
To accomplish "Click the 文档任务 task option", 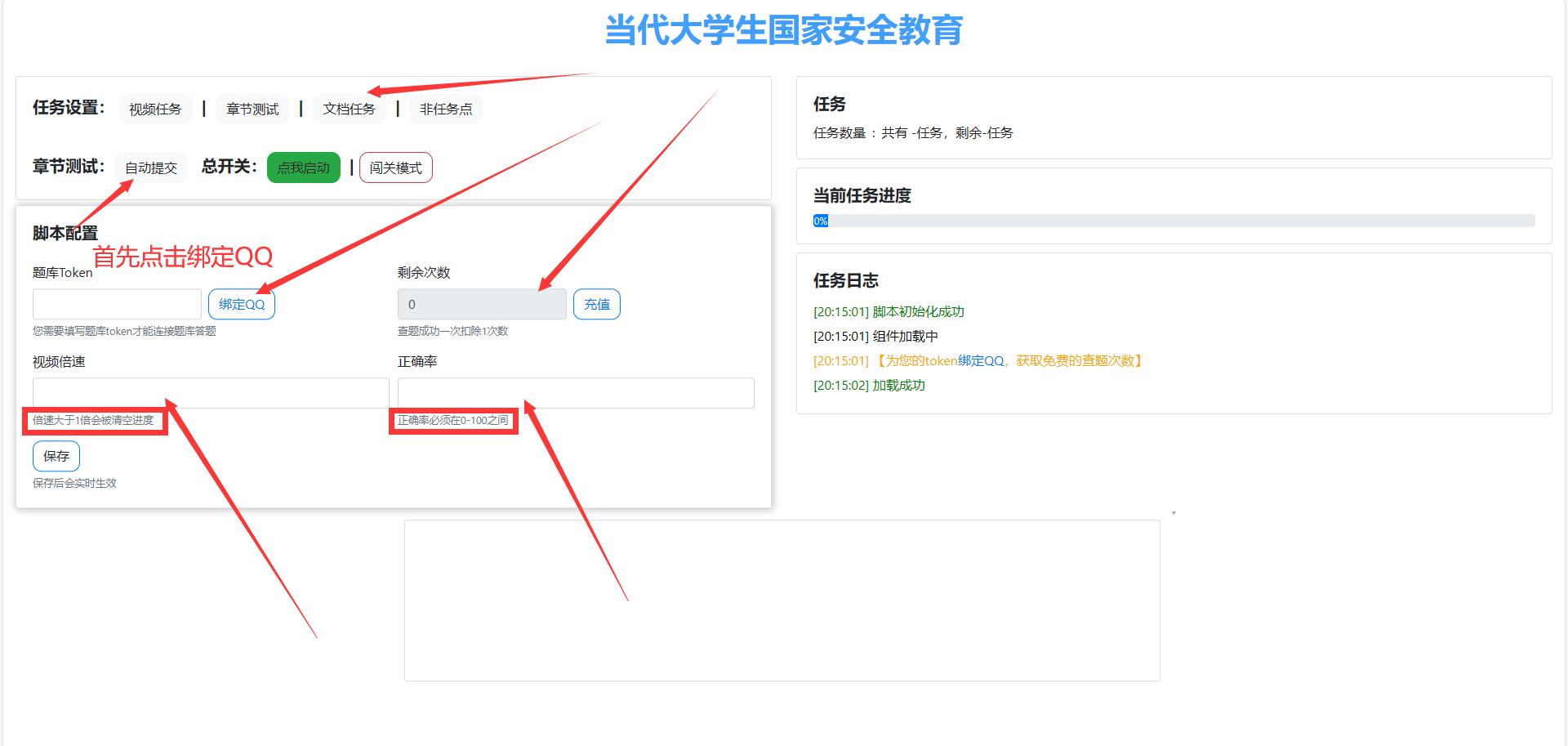I will pos(349,108).
